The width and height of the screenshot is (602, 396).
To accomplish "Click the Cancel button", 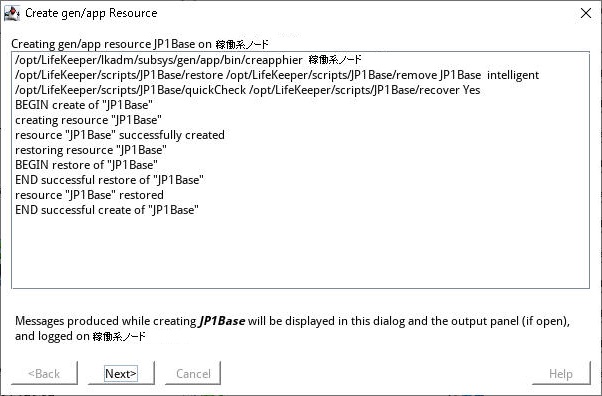I will (x=193, y=373).
